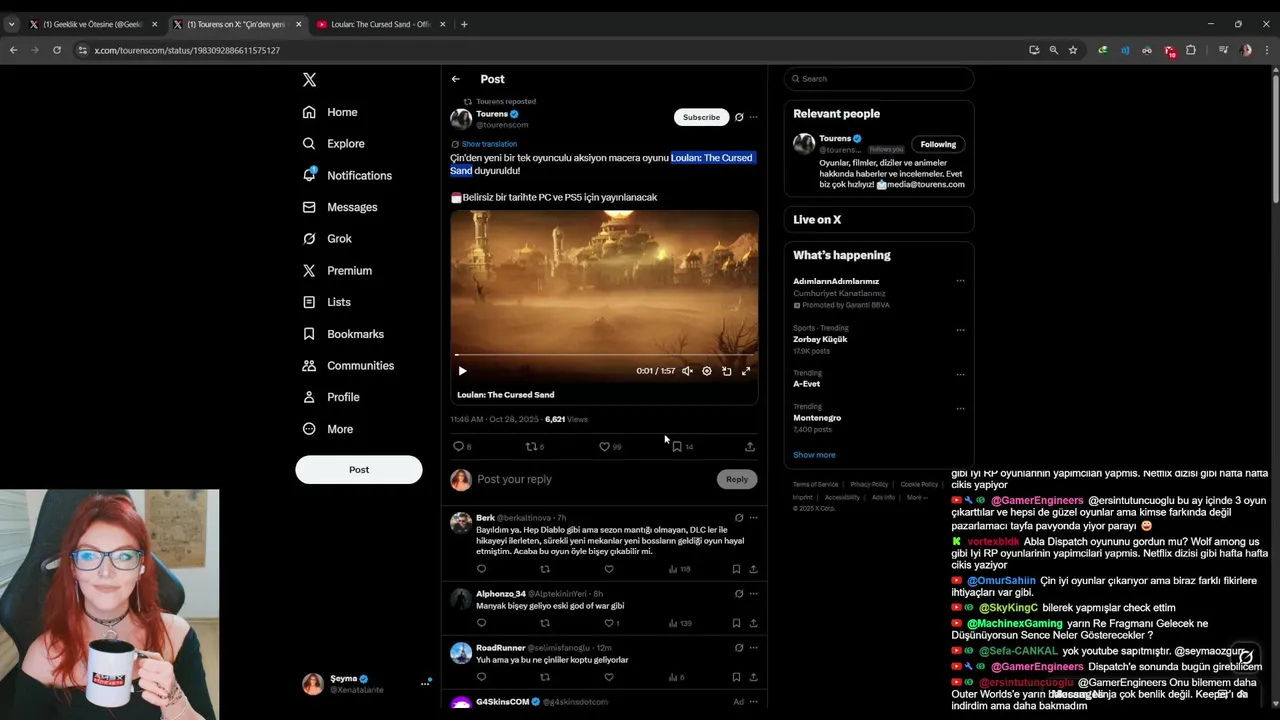The width and height of the screenshot is (1280, 720).
Task: Repost RoadRunner's reply
Action: tap(545, 677)
